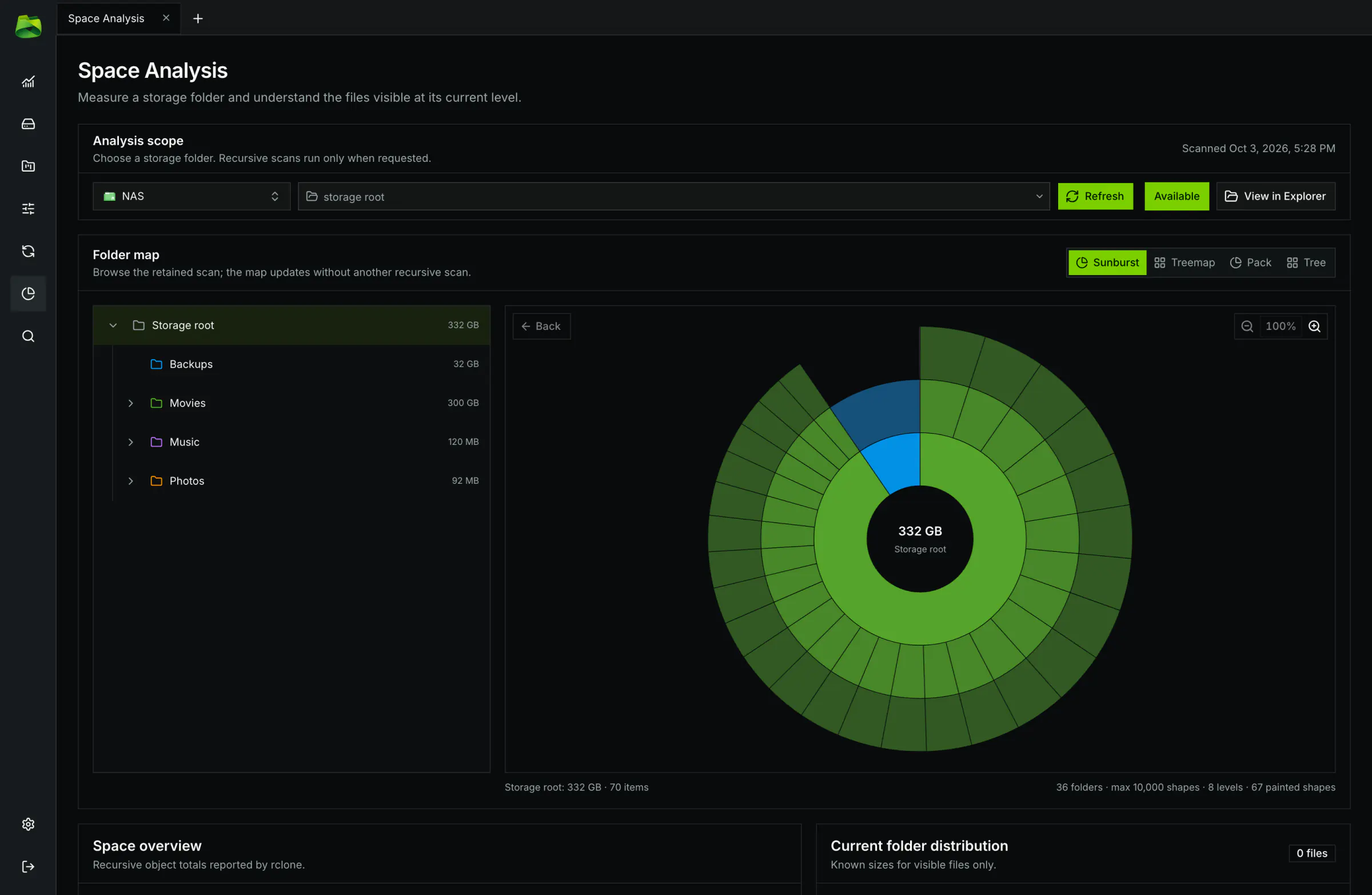
Task: Expand the Music folder
Action: [x=131, y=441]
